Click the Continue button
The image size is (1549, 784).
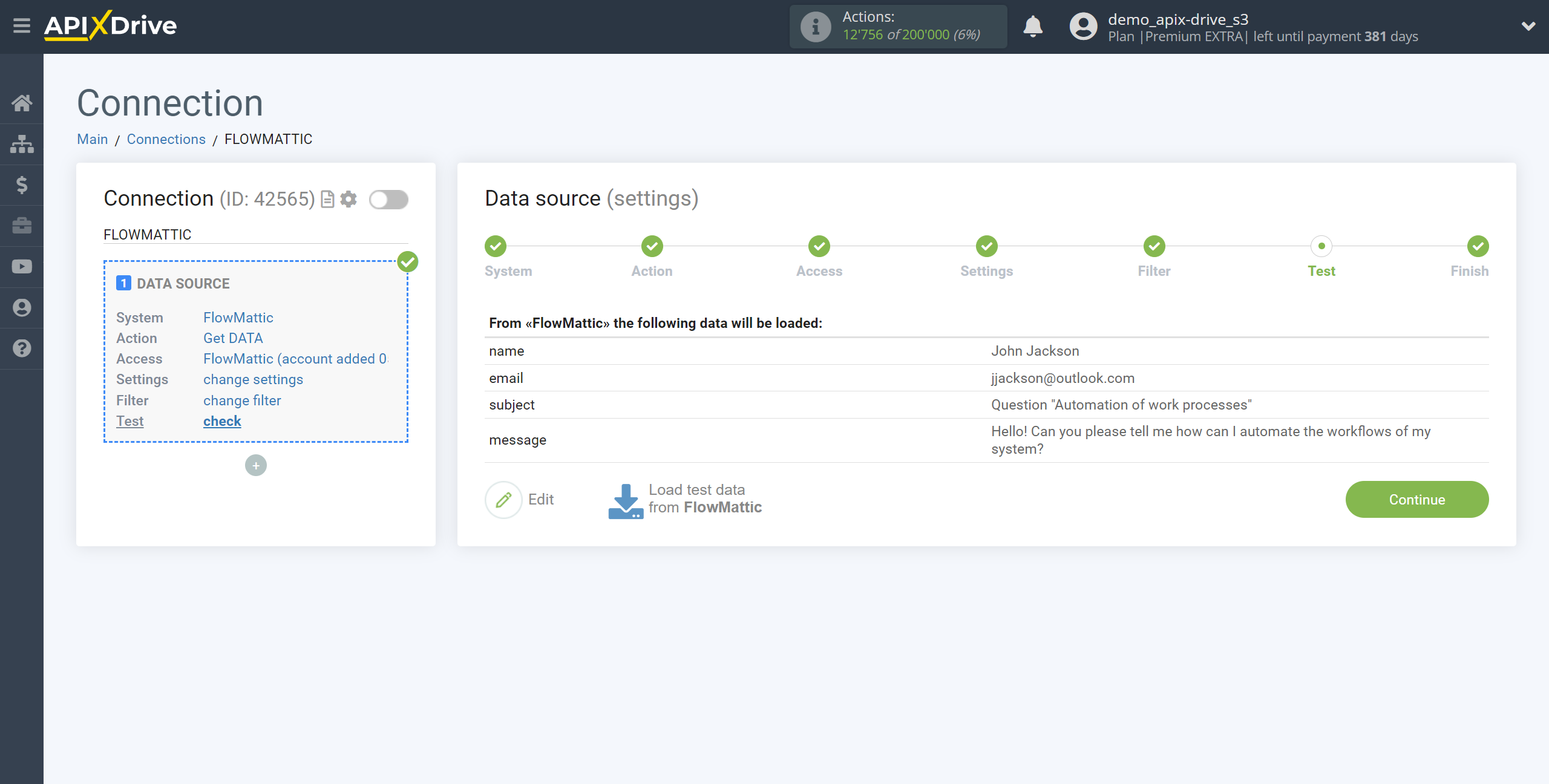click(1417, 499)
